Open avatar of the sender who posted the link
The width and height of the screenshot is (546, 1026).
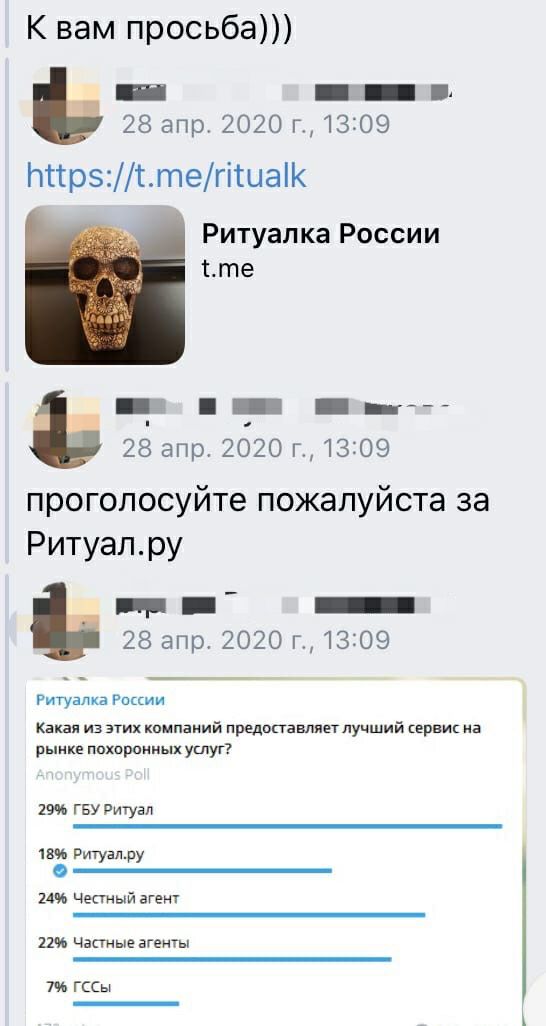[x=65, y=105]
